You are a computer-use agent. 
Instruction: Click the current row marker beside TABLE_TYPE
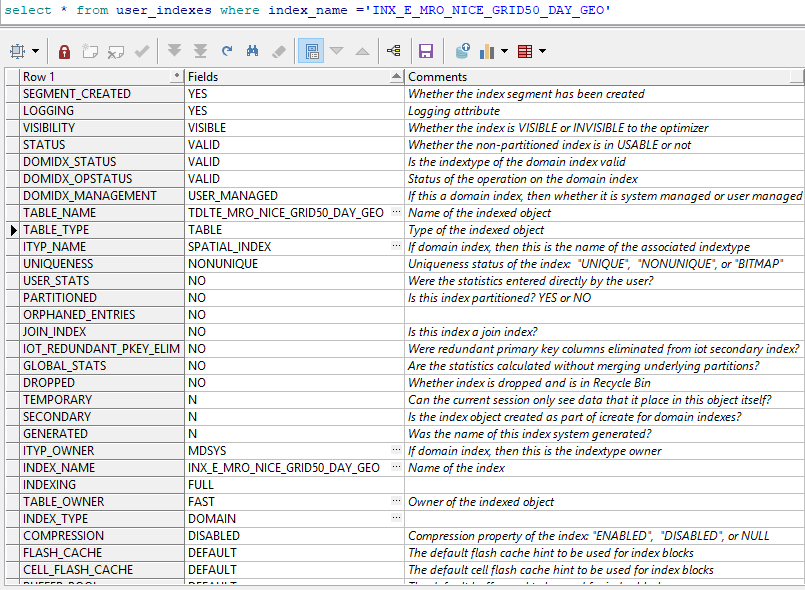click(x=13, y=230)
